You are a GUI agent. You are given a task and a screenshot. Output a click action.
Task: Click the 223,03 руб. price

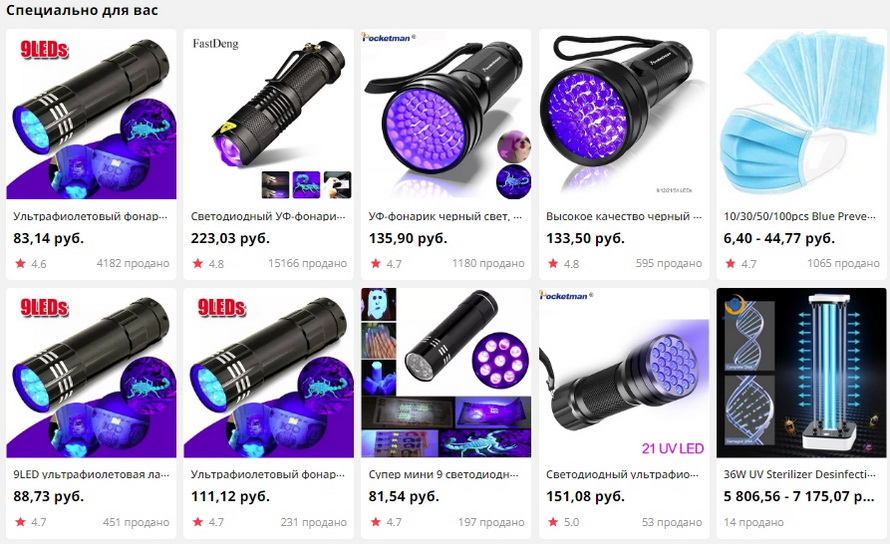click(230, 238)
